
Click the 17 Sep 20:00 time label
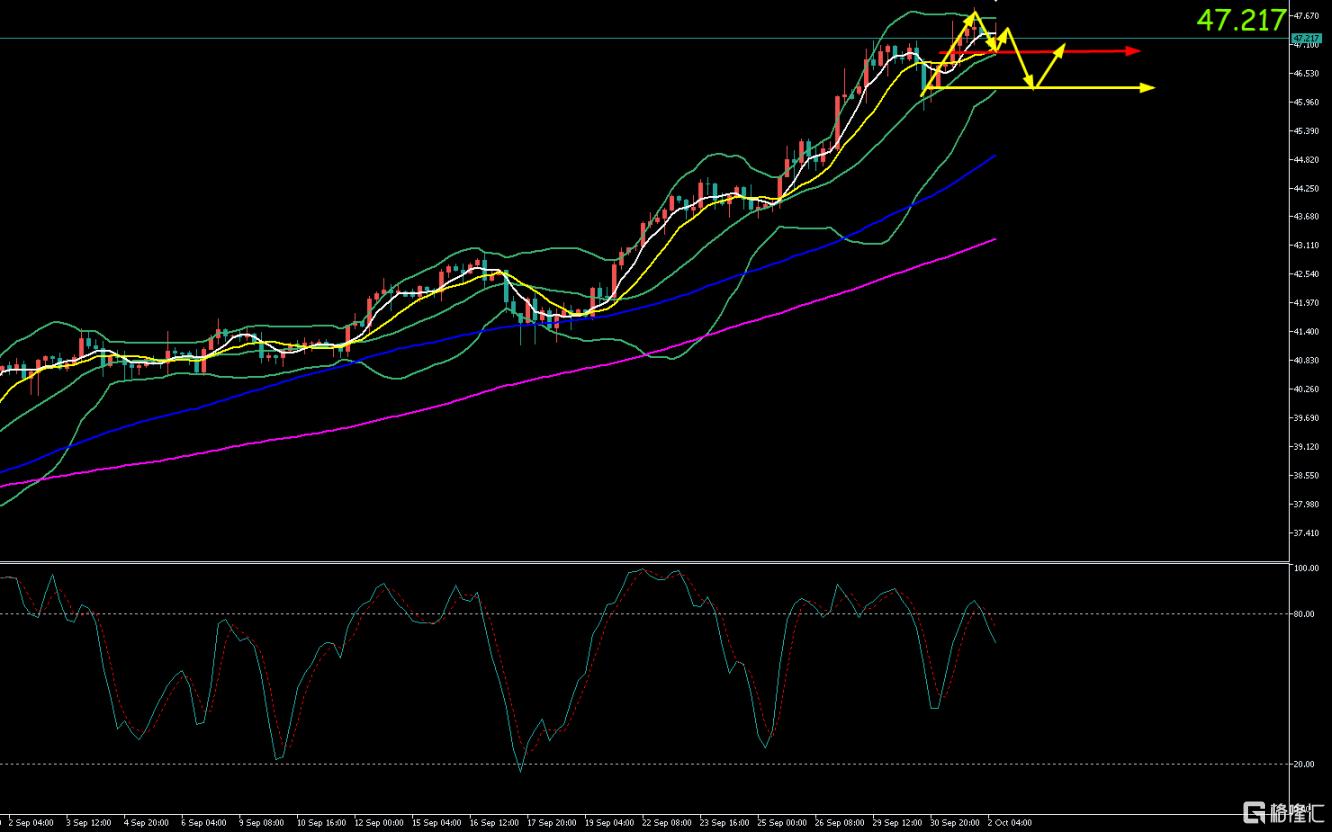(x=552, y=823)
